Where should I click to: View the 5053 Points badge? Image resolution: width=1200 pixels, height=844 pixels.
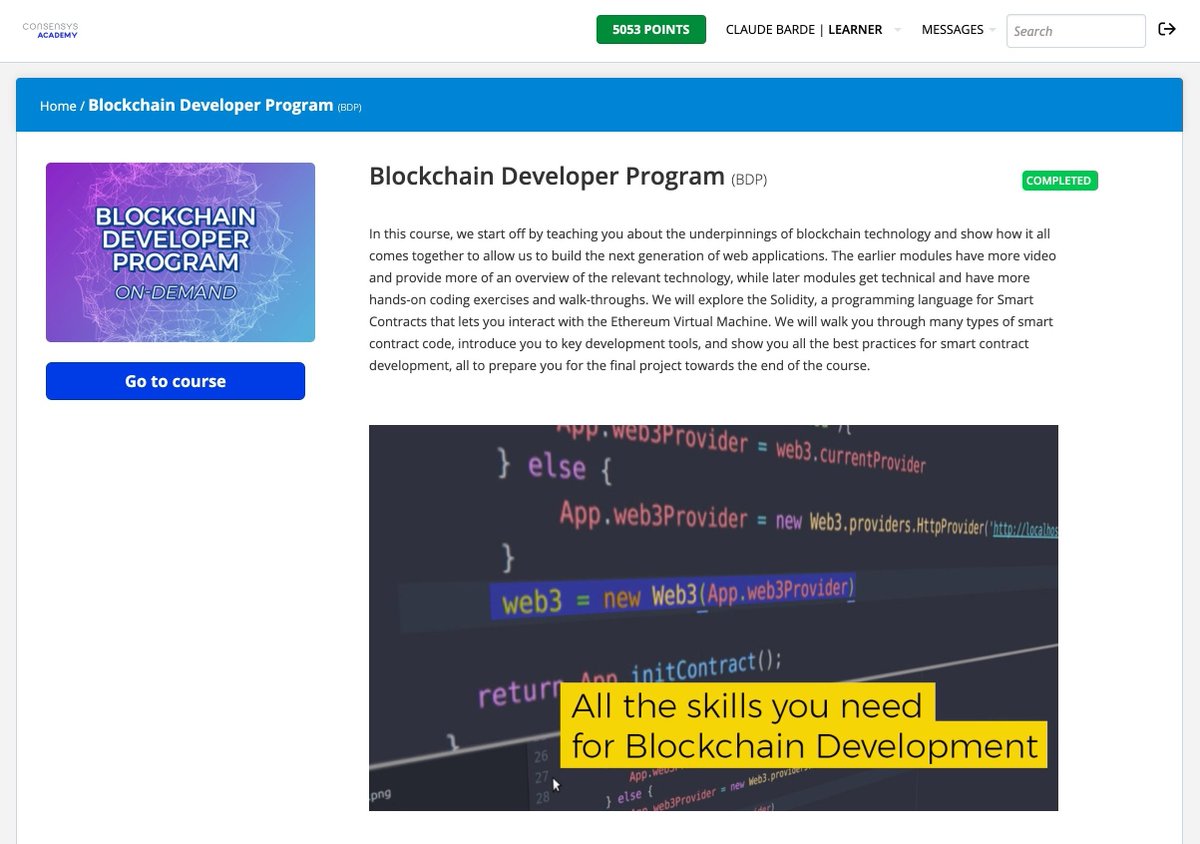tap(651, 30)
